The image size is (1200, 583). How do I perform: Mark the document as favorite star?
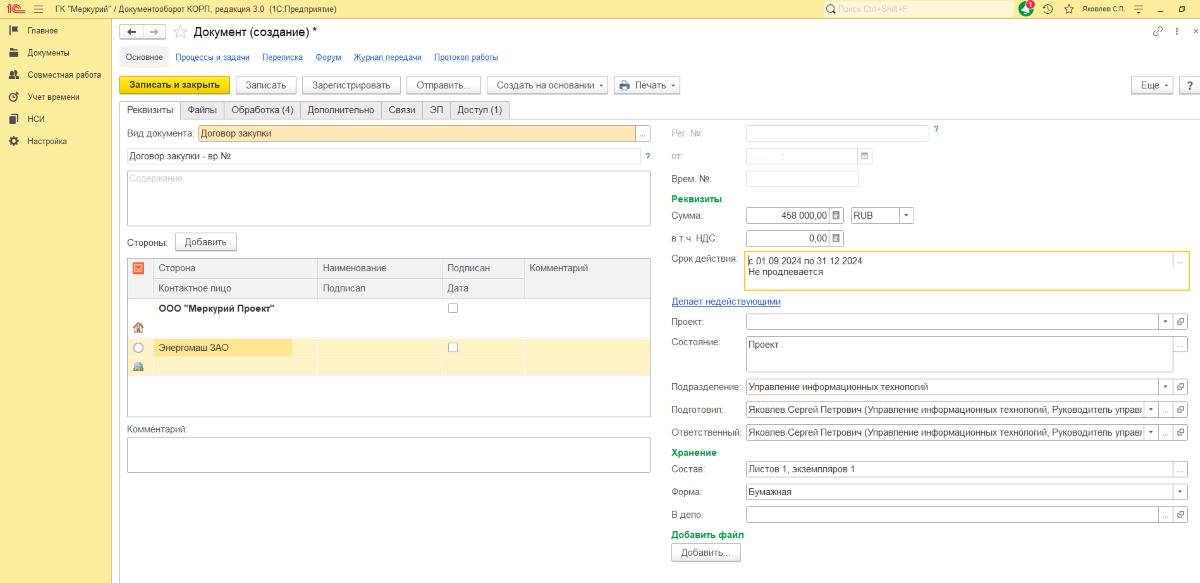[180, 32]
